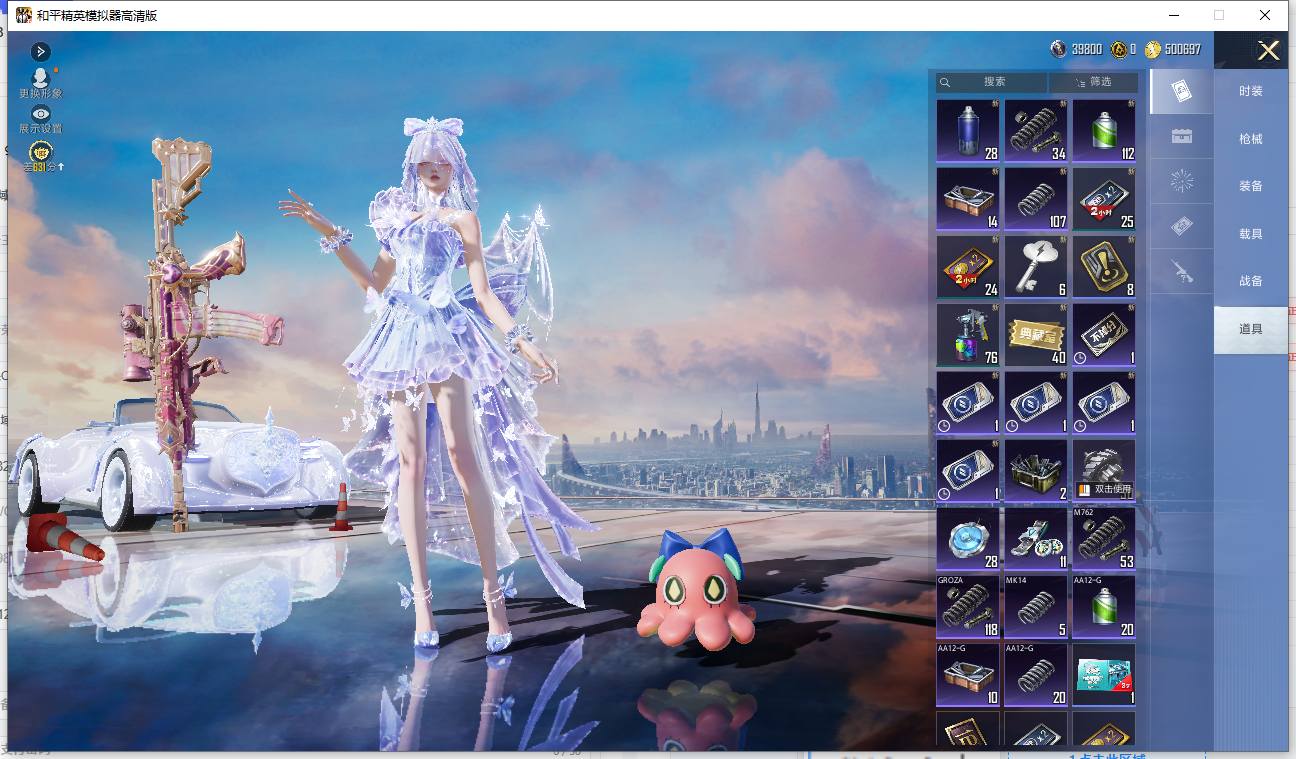Screen dimensions: 1296x759
Task: Switch to the 时装 tab
Action: point(1250,91)
